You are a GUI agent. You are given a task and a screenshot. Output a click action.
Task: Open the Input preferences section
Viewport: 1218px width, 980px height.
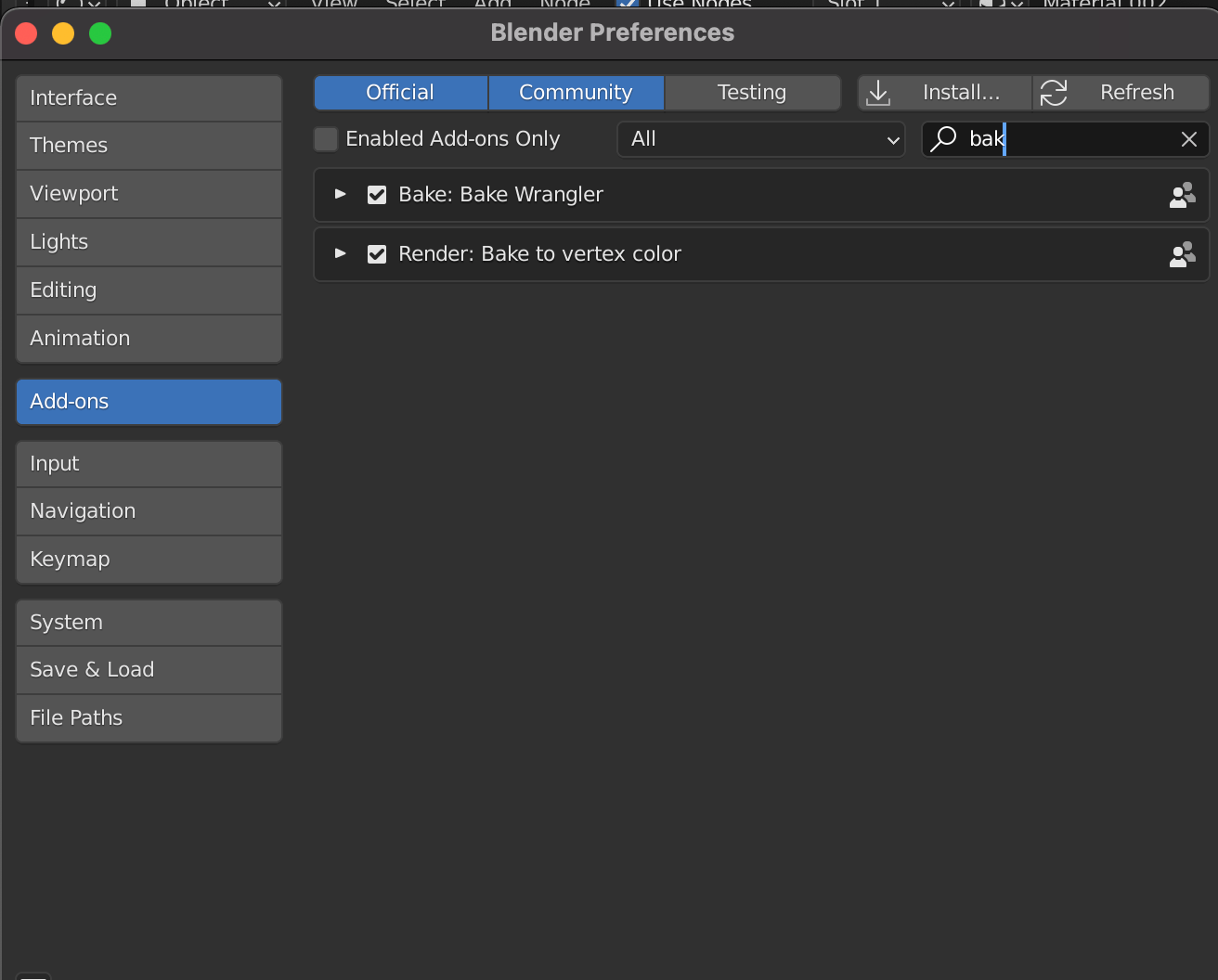149,464
